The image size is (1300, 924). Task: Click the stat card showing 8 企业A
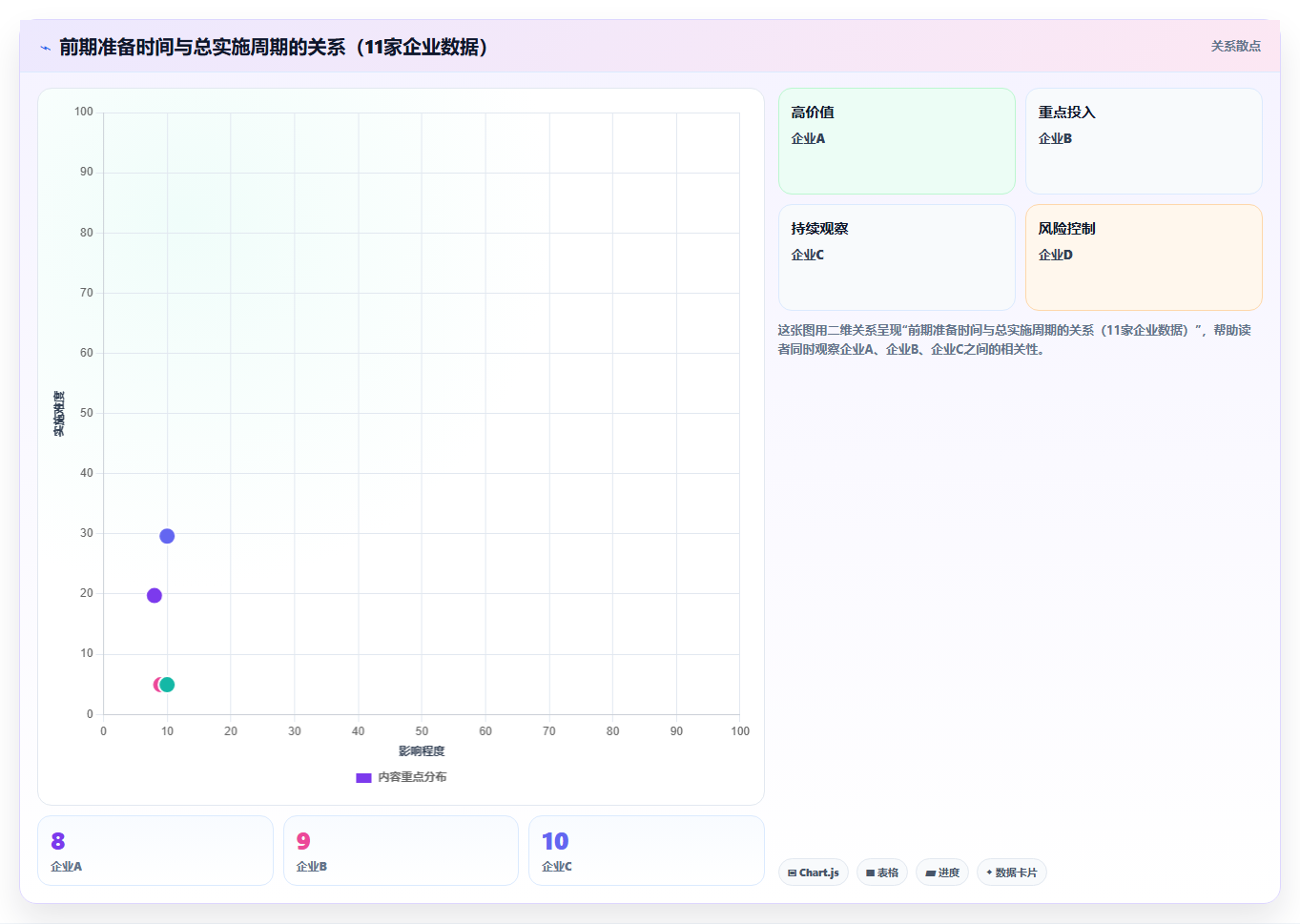coord(155,851)
